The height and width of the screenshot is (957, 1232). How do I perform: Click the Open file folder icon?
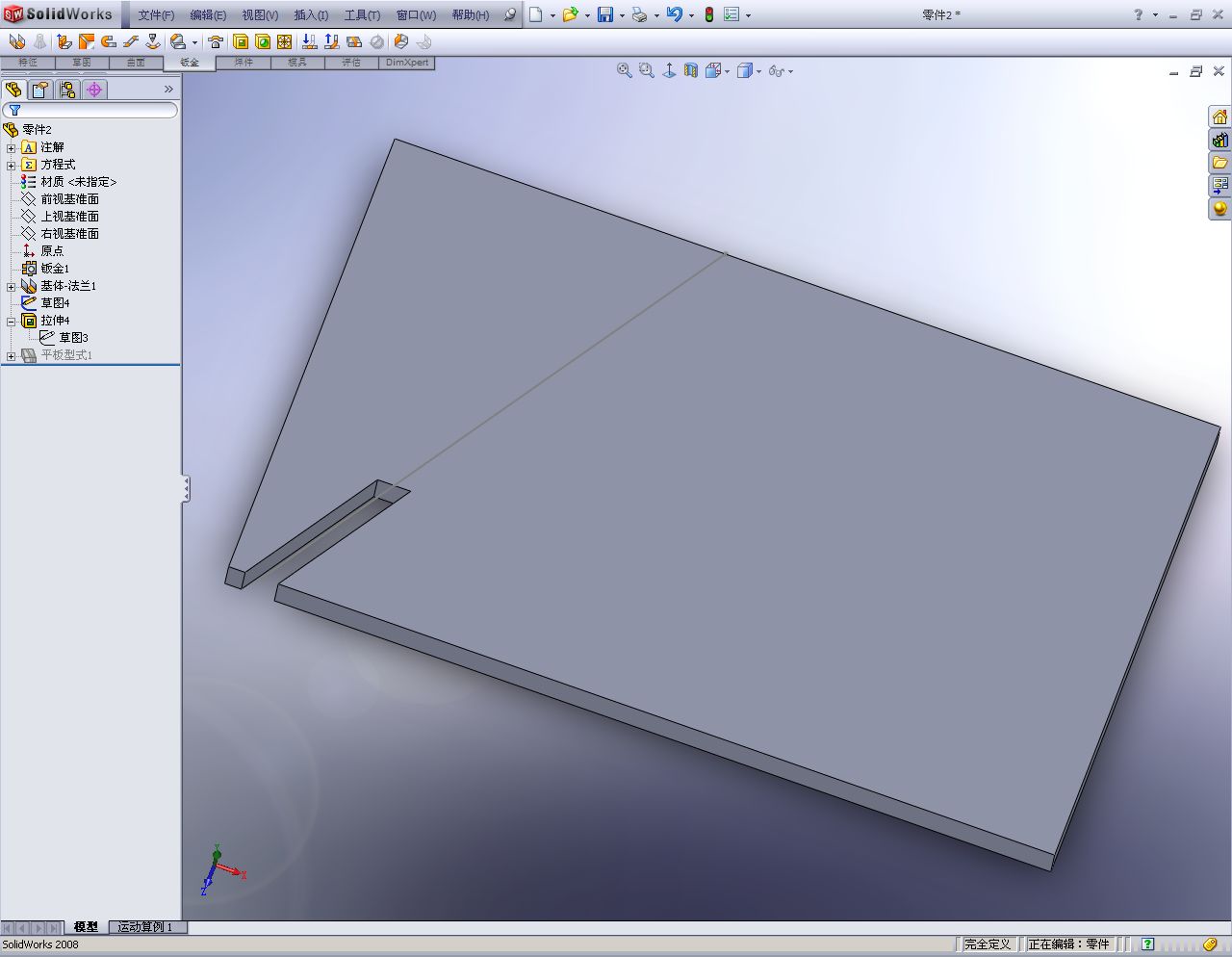[570, 14]
